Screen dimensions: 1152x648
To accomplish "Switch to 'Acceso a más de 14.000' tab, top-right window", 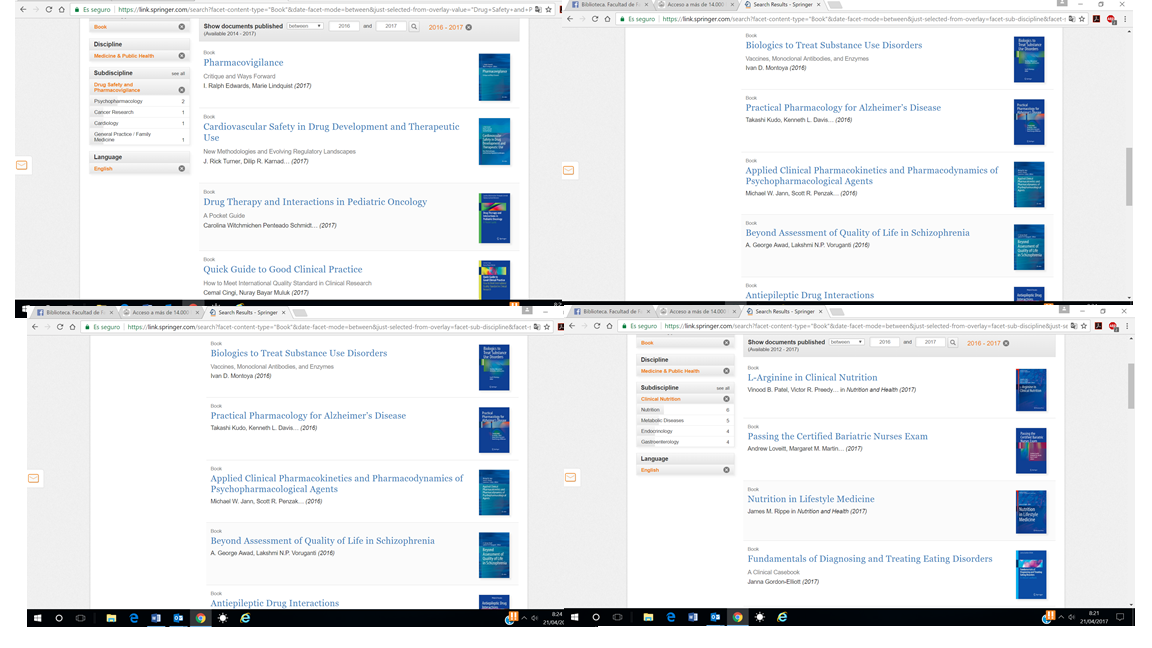I will pos(696,4).
